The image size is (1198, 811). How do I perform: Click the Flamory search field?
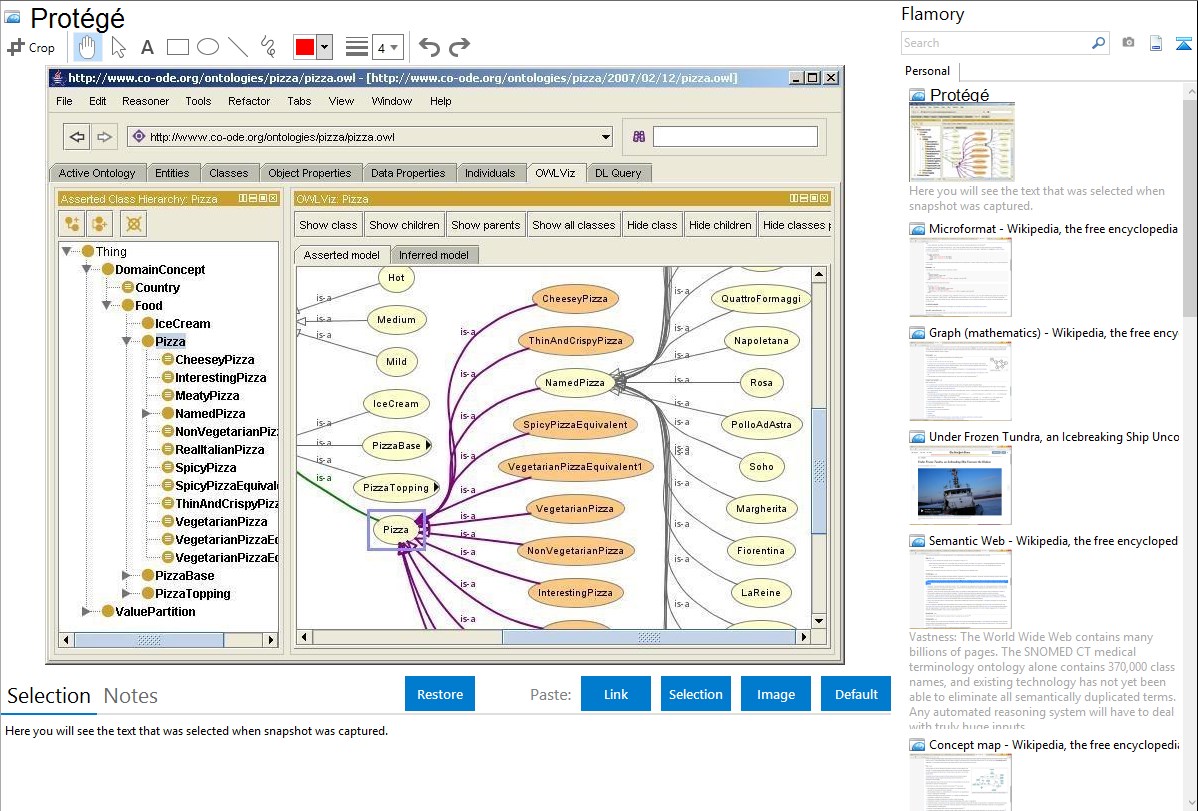point(996,43)
